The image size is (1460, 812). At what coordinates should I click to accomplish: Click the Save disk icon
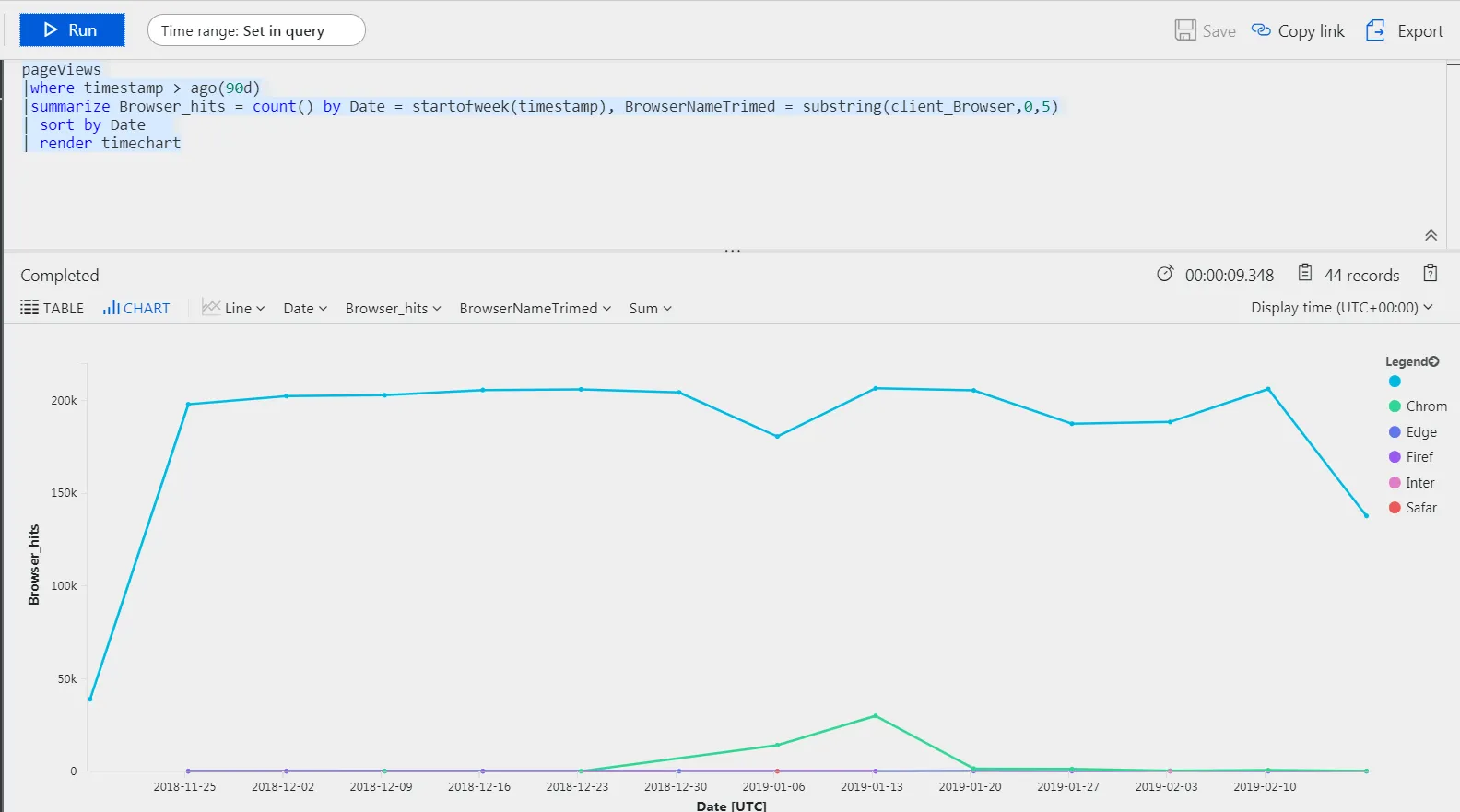tap(1185, 30)
